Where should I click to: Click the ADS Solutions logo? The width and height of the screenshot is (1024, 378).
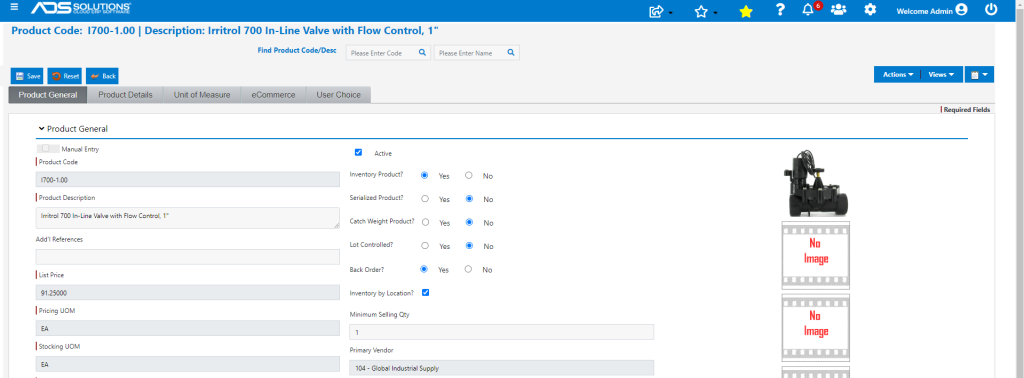point(81,8)
